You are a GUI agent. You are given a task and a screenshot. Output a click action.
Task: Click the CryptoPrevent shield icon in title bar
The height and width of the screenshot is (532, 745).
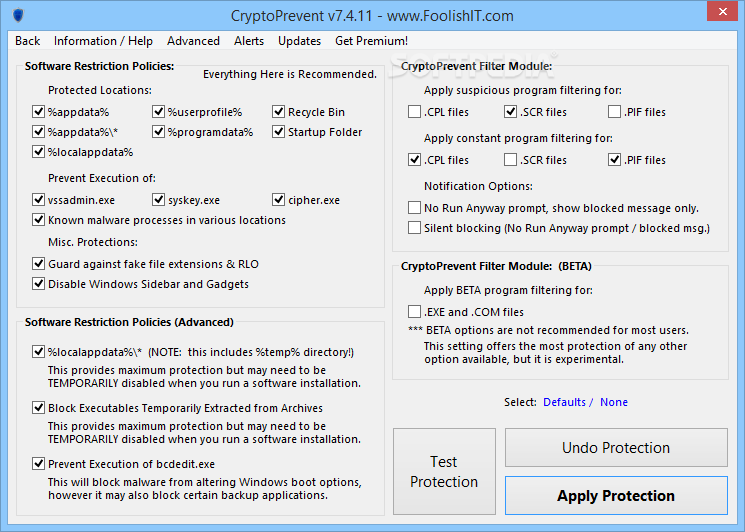click(x=18, y=15)
